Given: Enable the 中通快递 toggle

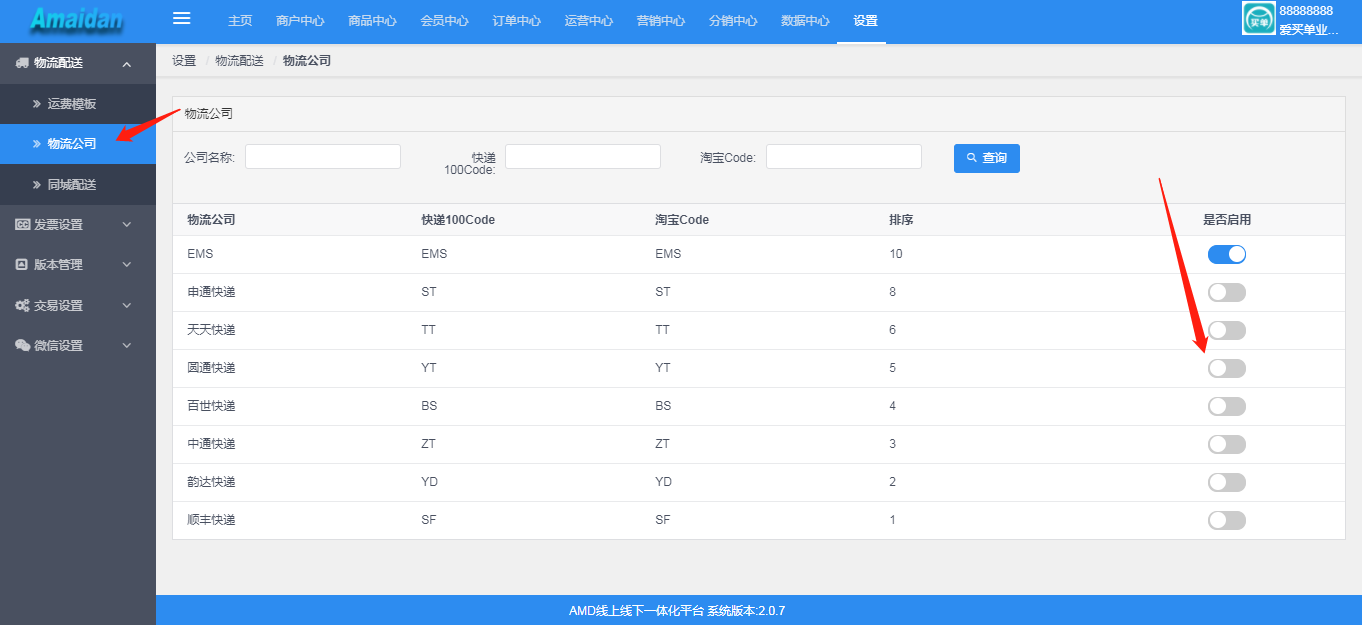Looking at the screenshot, I should coord(1227,444).
